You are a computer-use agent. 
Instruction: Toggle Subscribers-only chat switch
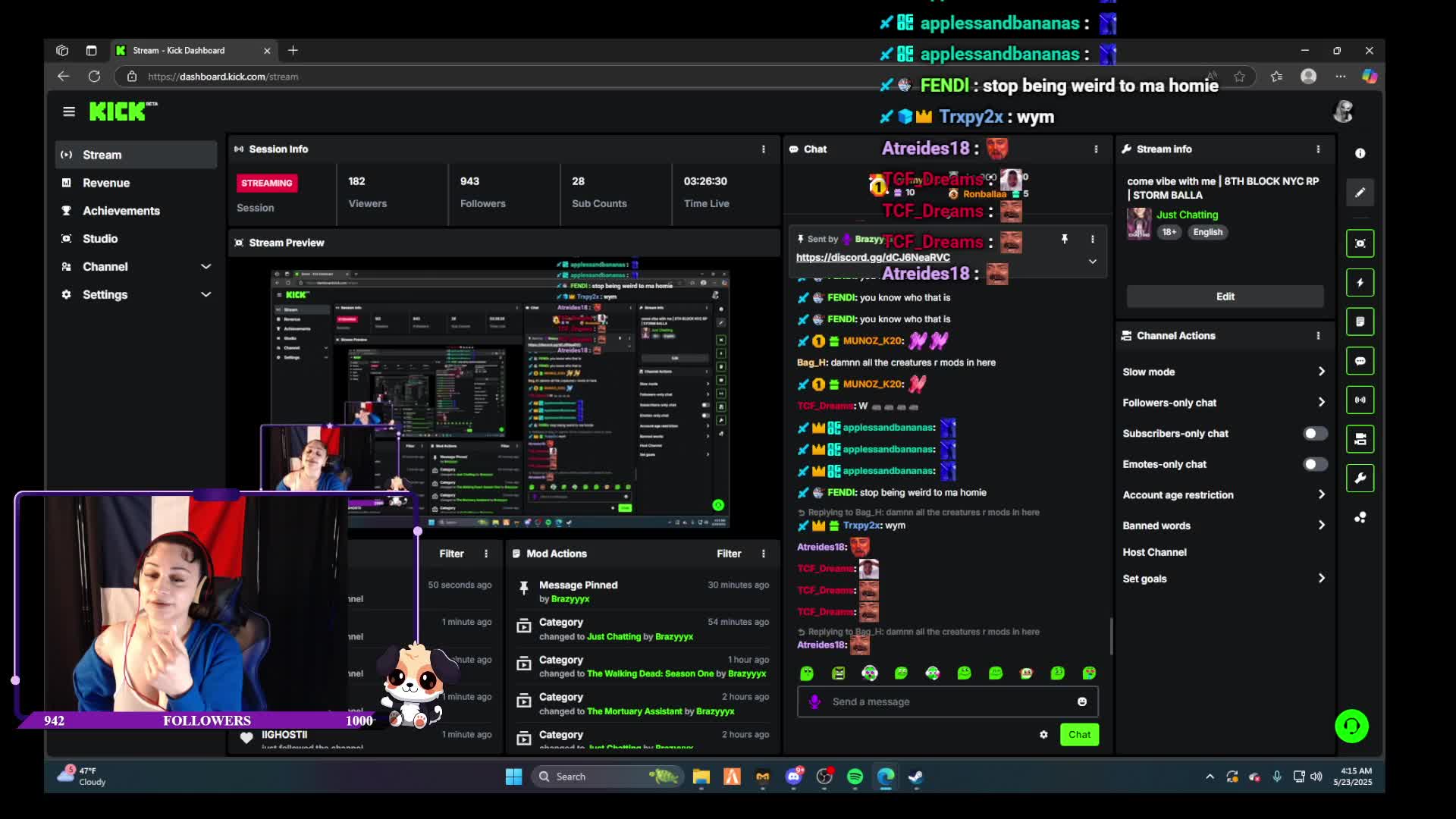(x=1316, y=433)
